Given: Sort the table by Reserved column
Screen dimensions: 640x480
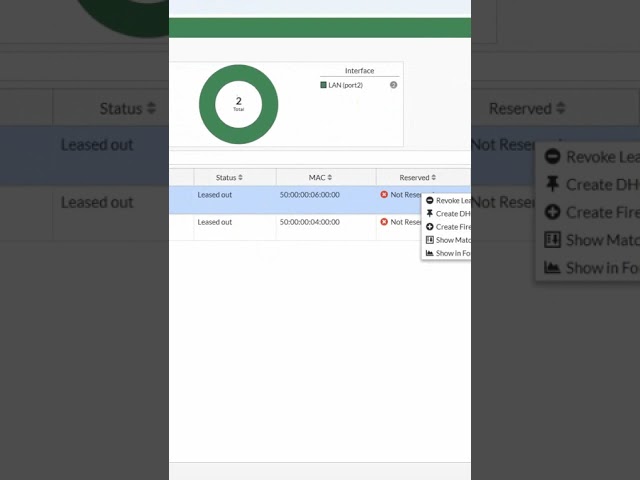Looking at the screenshot, I should click(x=417, y=178).
